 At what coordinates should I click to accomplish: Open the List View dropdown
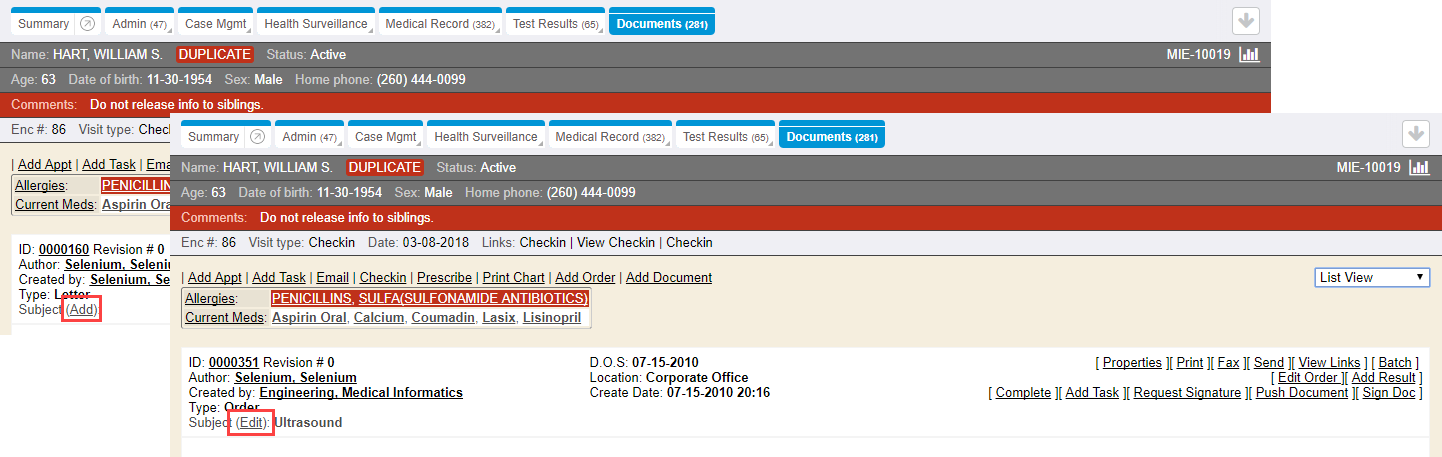point(1372,277)
